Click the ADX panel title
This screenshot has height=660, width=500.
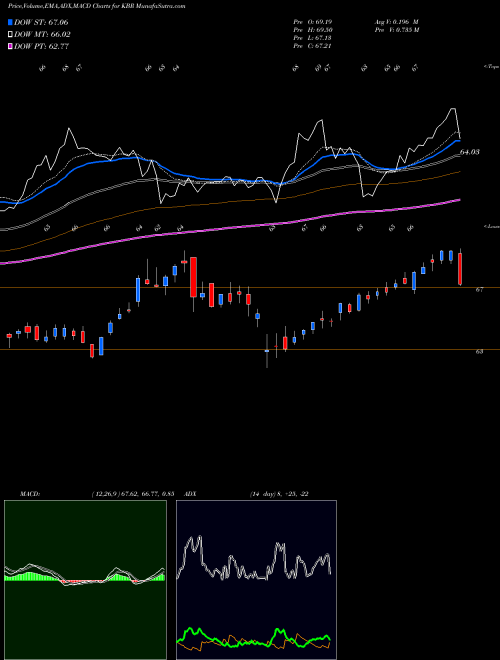pyautogui.click(x=191, y=494)
